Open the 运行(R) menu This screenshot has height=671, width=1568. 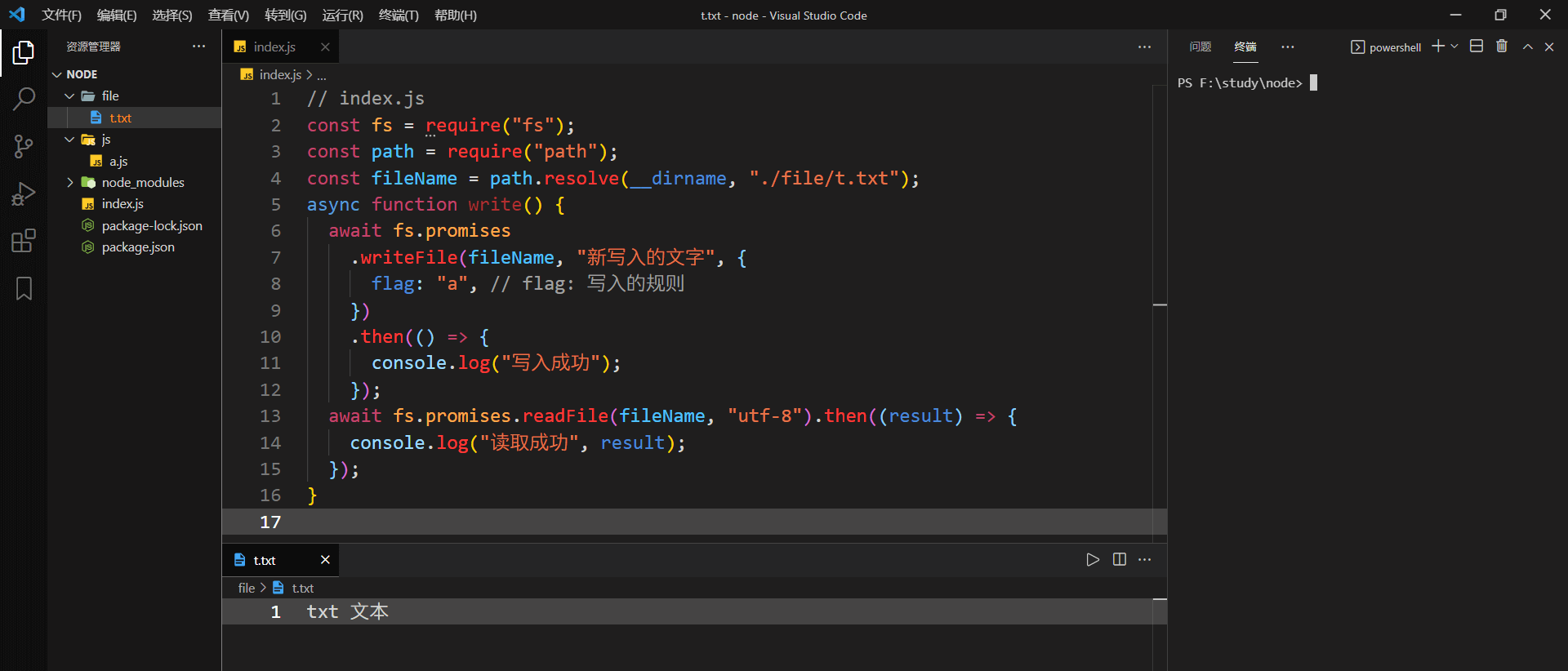click(x=343, y=15)
